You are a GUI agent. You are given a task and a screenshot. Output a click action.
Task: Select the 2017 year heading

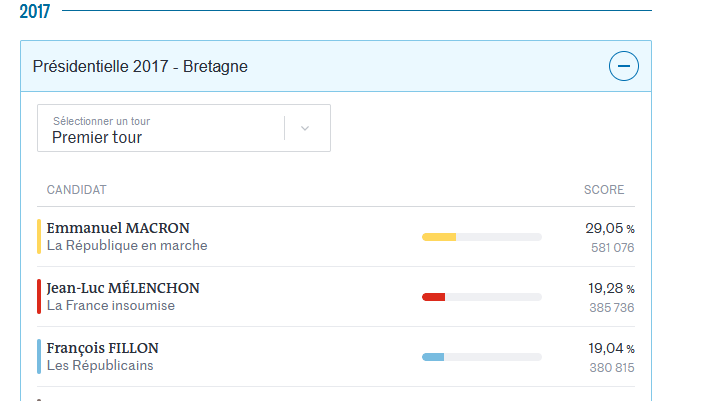35,11
